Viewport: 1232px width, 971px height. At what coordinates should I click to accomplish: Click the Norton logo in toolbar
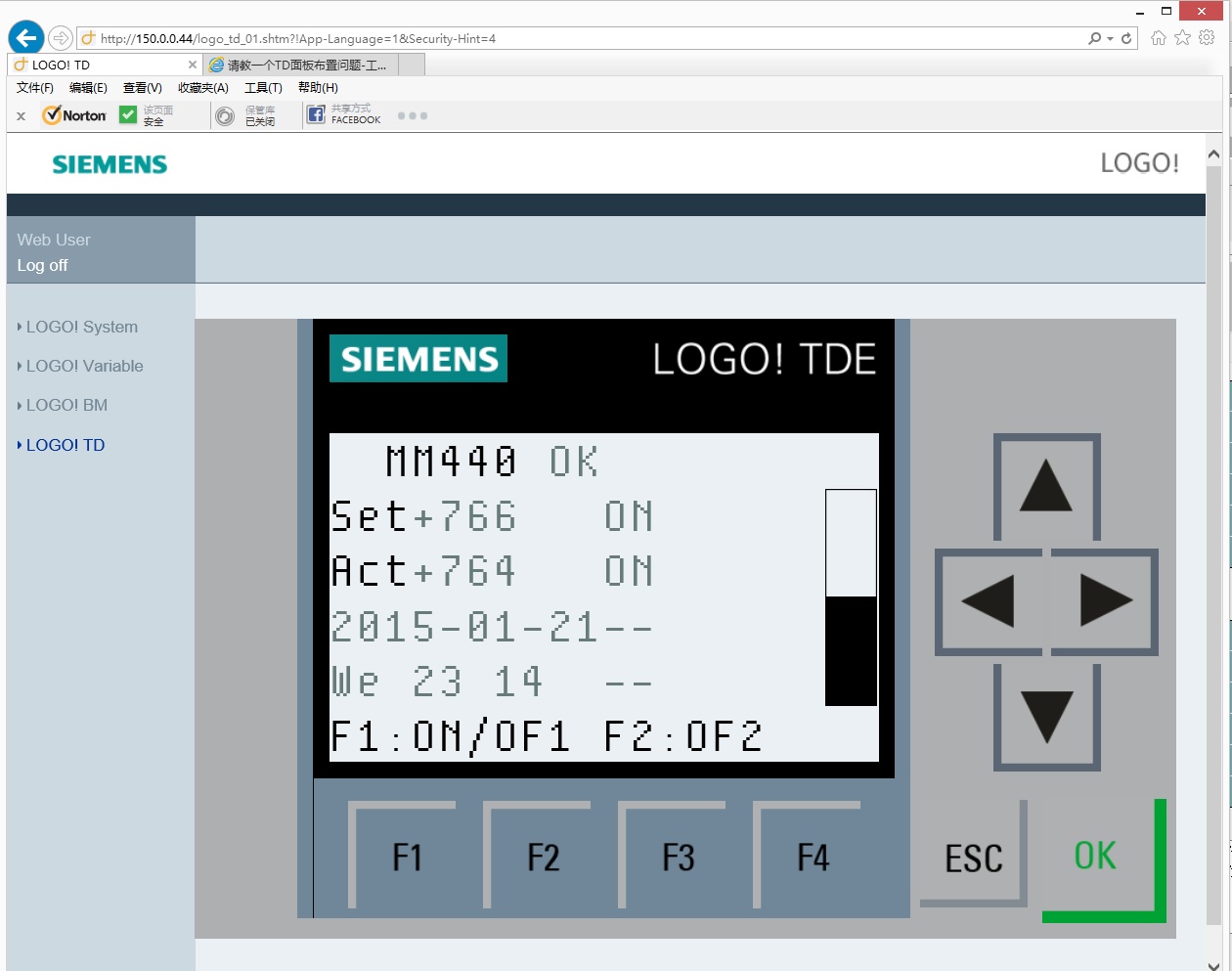[74, 115]
